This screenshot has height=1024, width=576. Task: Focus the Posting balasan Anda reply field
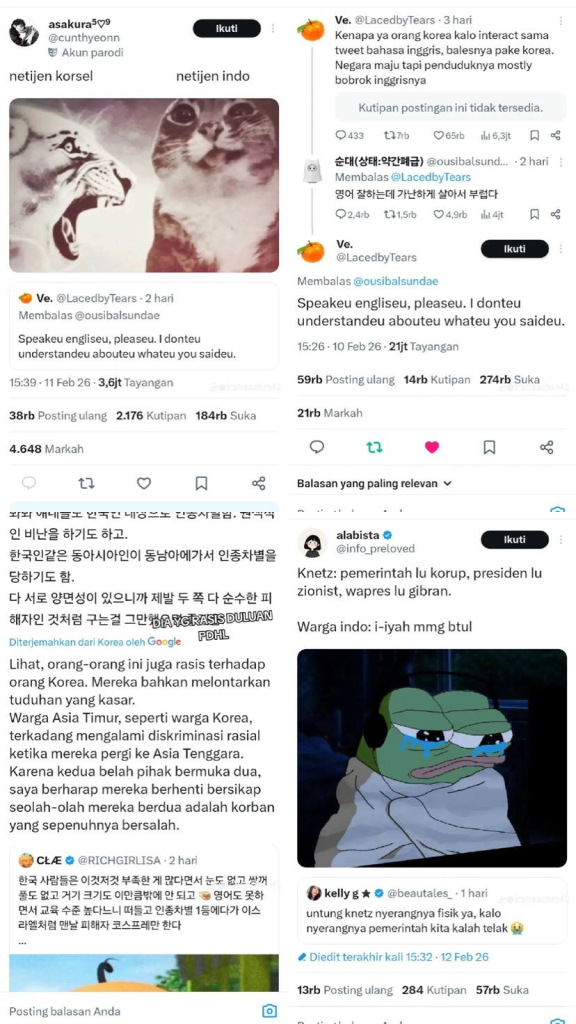click(131, 1012)
